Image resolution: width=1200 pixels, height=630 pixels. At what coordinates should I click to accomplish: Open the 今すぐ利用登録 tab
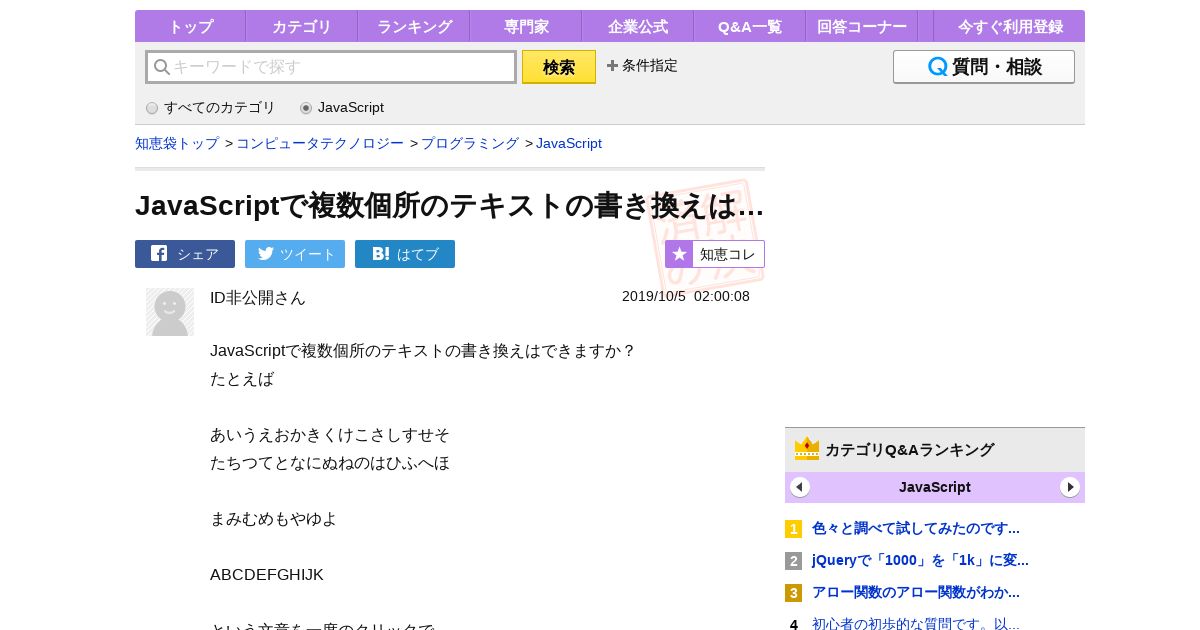click(1009, 27)
